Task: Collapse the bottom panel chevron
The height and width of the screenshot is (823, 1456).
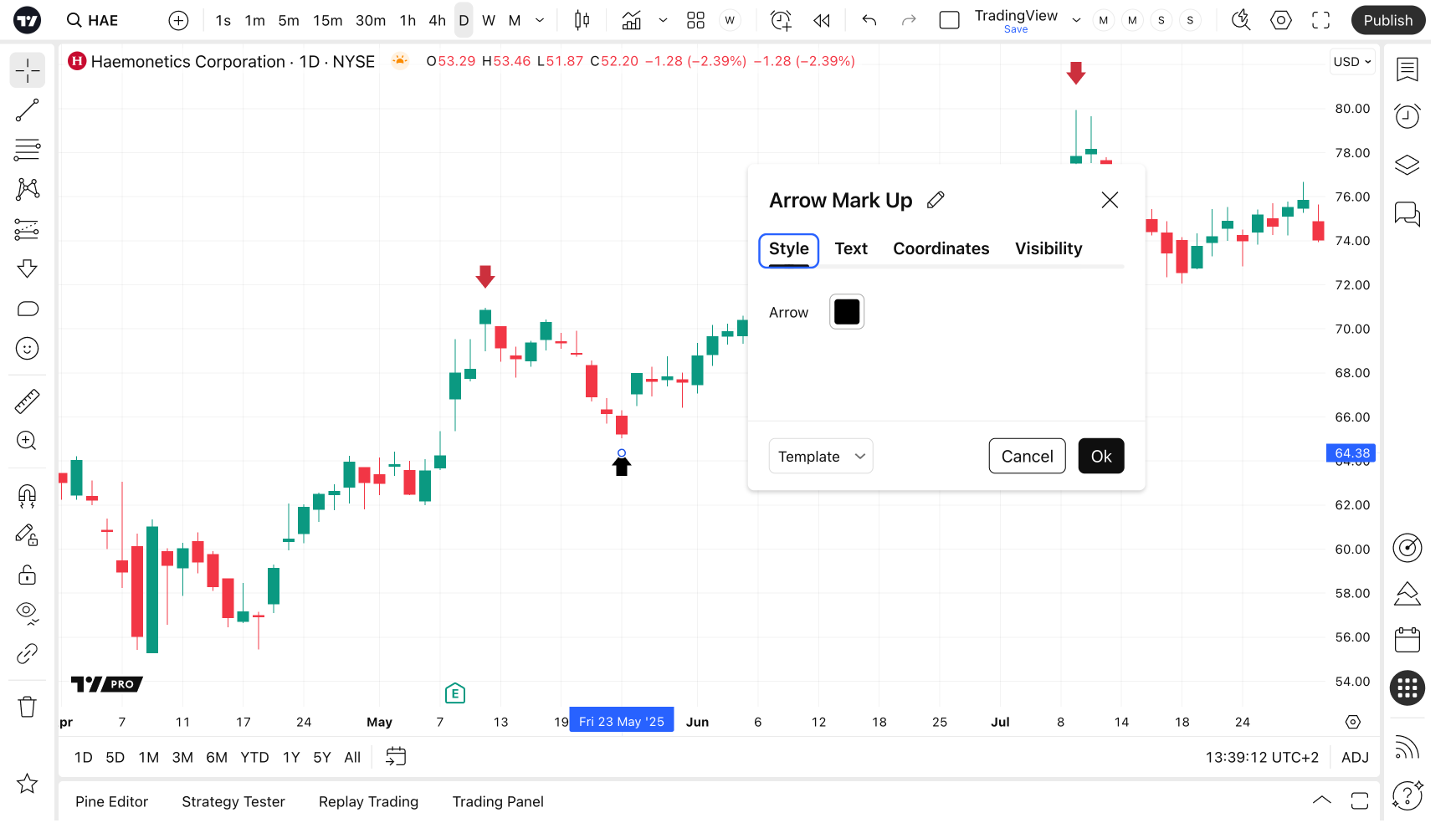Action: 1322,800
